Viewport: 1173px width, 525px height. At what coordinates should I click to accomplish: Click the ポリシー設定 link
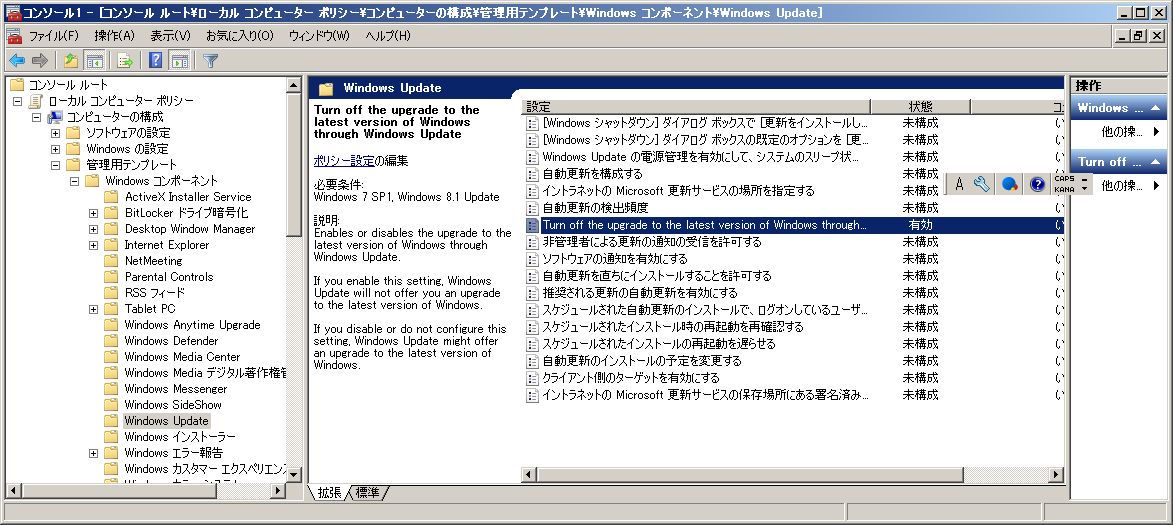coord(344,161)
